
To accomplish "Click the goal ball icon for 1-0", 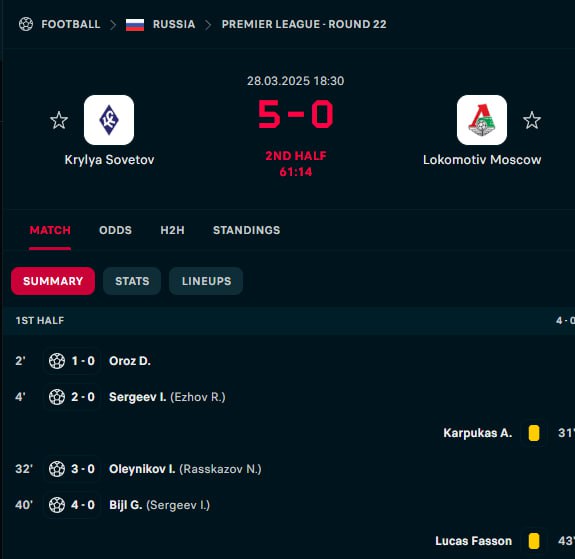I will (57, 361).
